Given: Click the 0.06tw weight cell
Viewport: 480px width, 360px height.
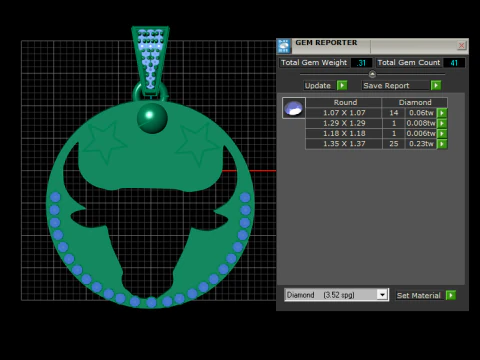Looking at the screenshot, I should 421,113.
